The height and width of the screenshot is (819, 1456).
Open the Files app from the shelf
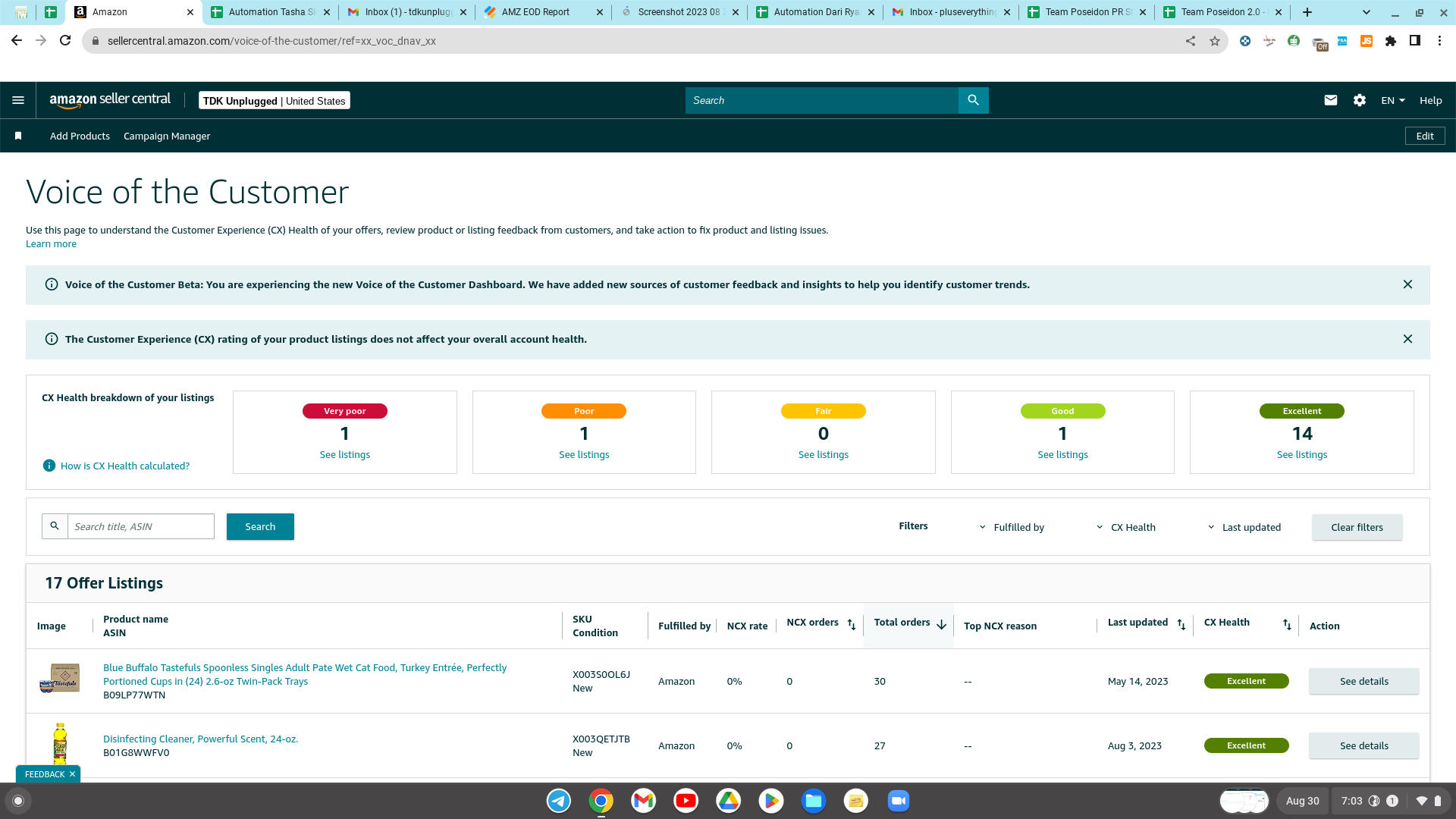pos(814,801)
